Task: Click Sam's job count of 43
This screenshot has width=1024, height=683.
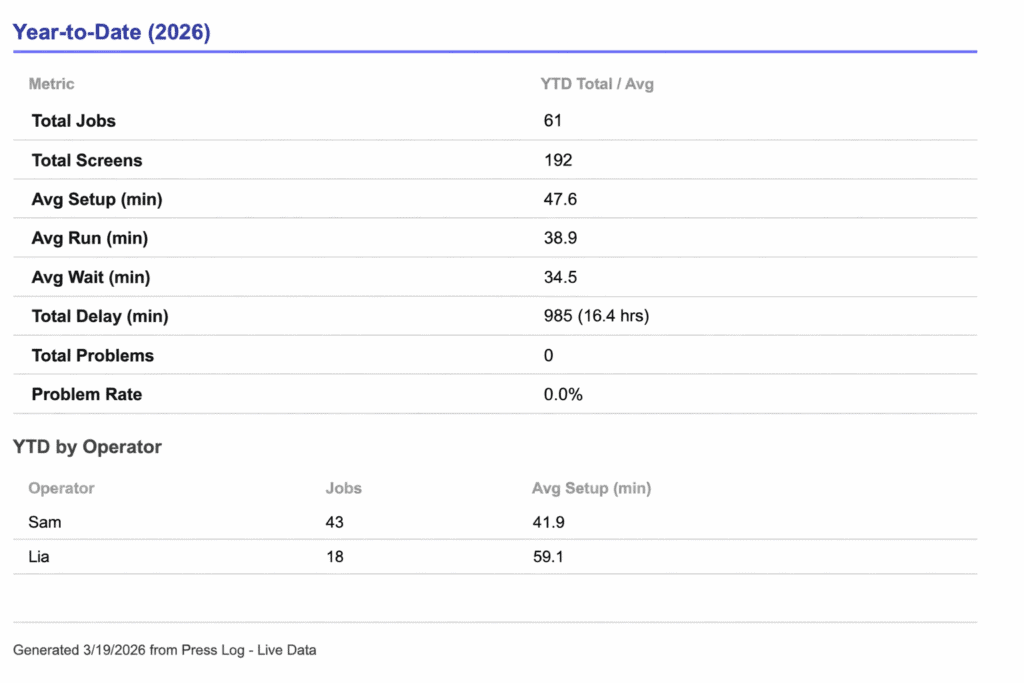Action: point(334,522)
